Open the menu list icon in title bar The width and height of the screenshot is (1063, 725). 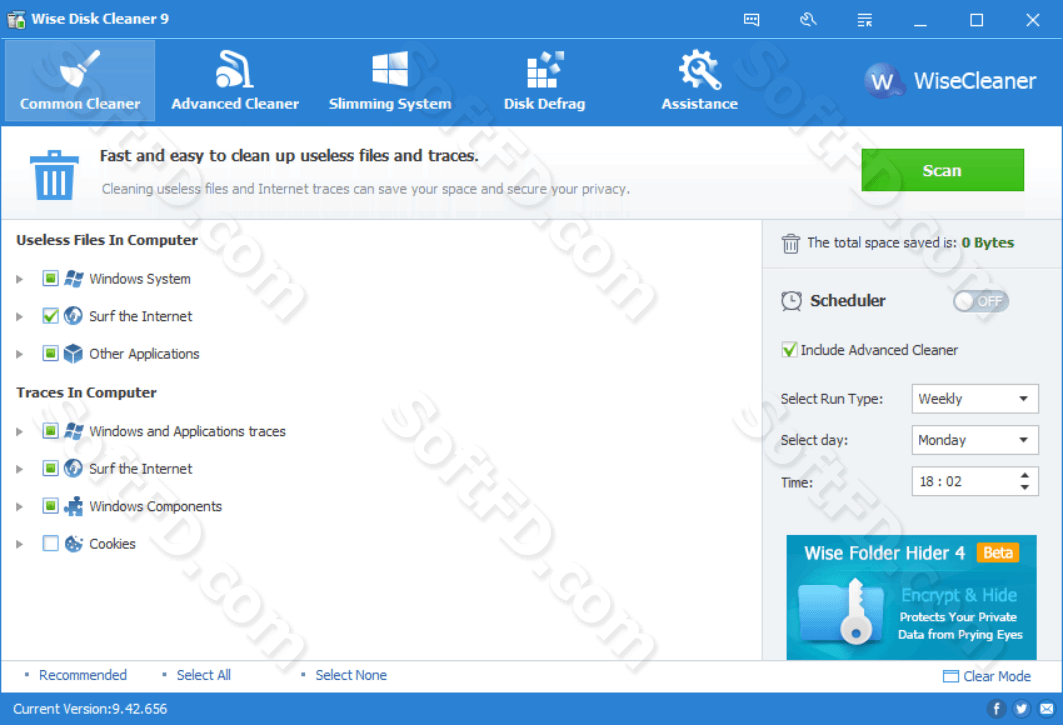point(864,20)
